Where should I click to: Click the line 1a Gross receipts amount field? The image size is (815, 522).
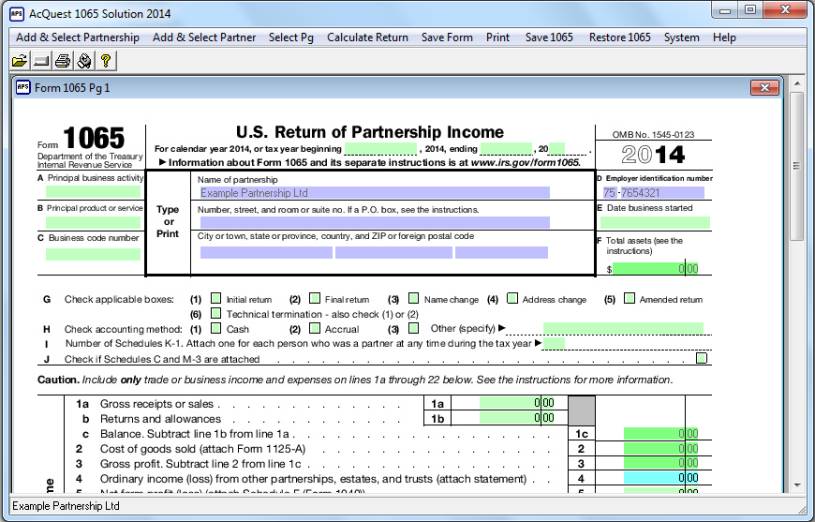pos(516,403)
